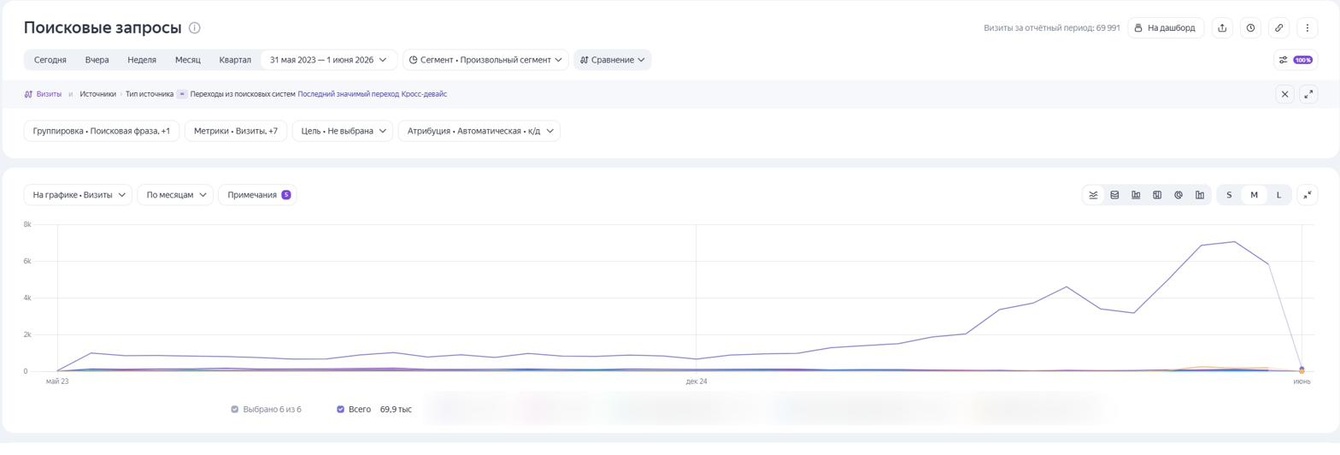Screen dimensions: 1340x455
Task: Switch to the lines chart type icon
Action: tap(1094, 195)
